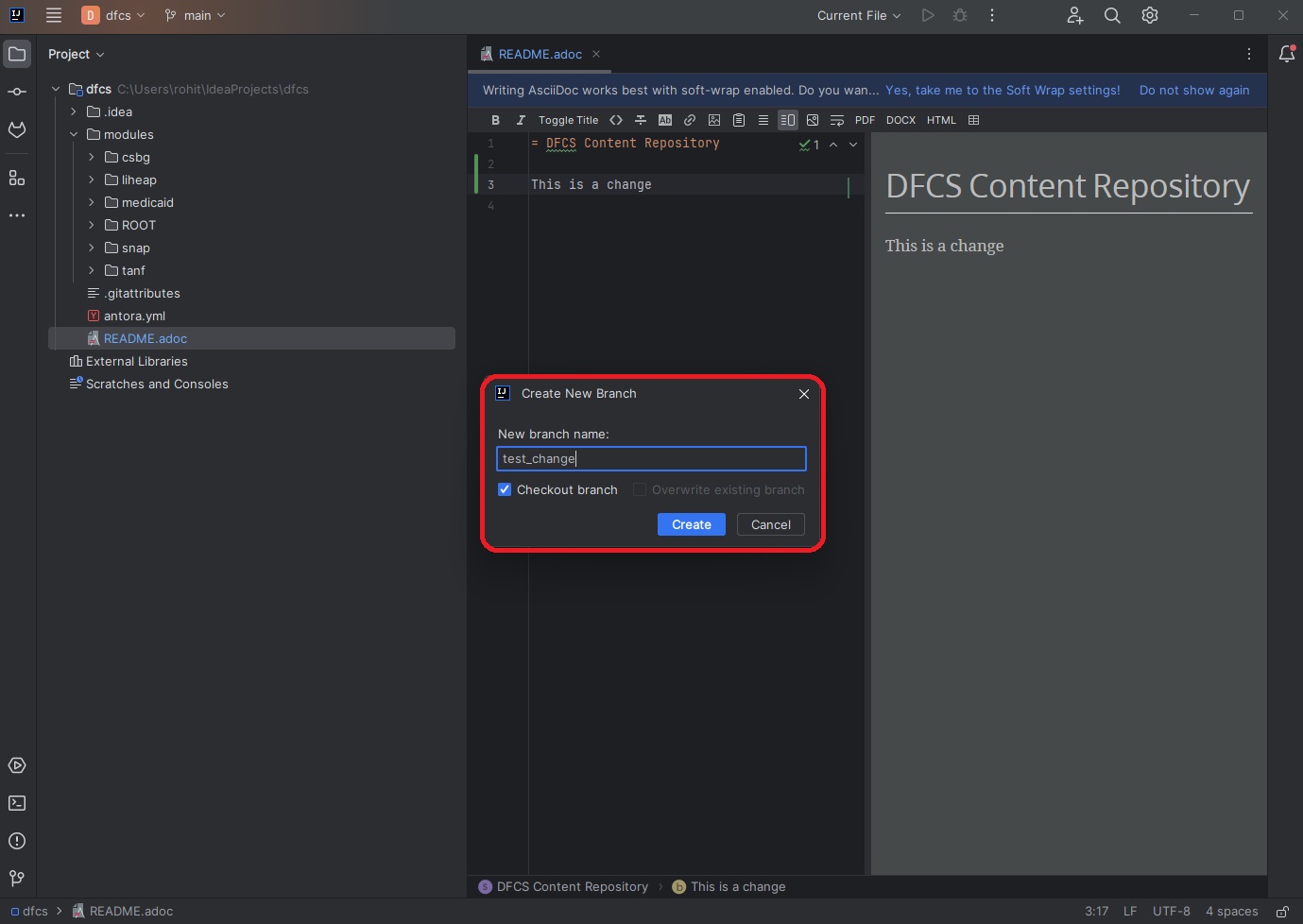Toggle the Project tool window icon
The image size is (1303, 924).
pyautogui.click(x=17, y=54)
